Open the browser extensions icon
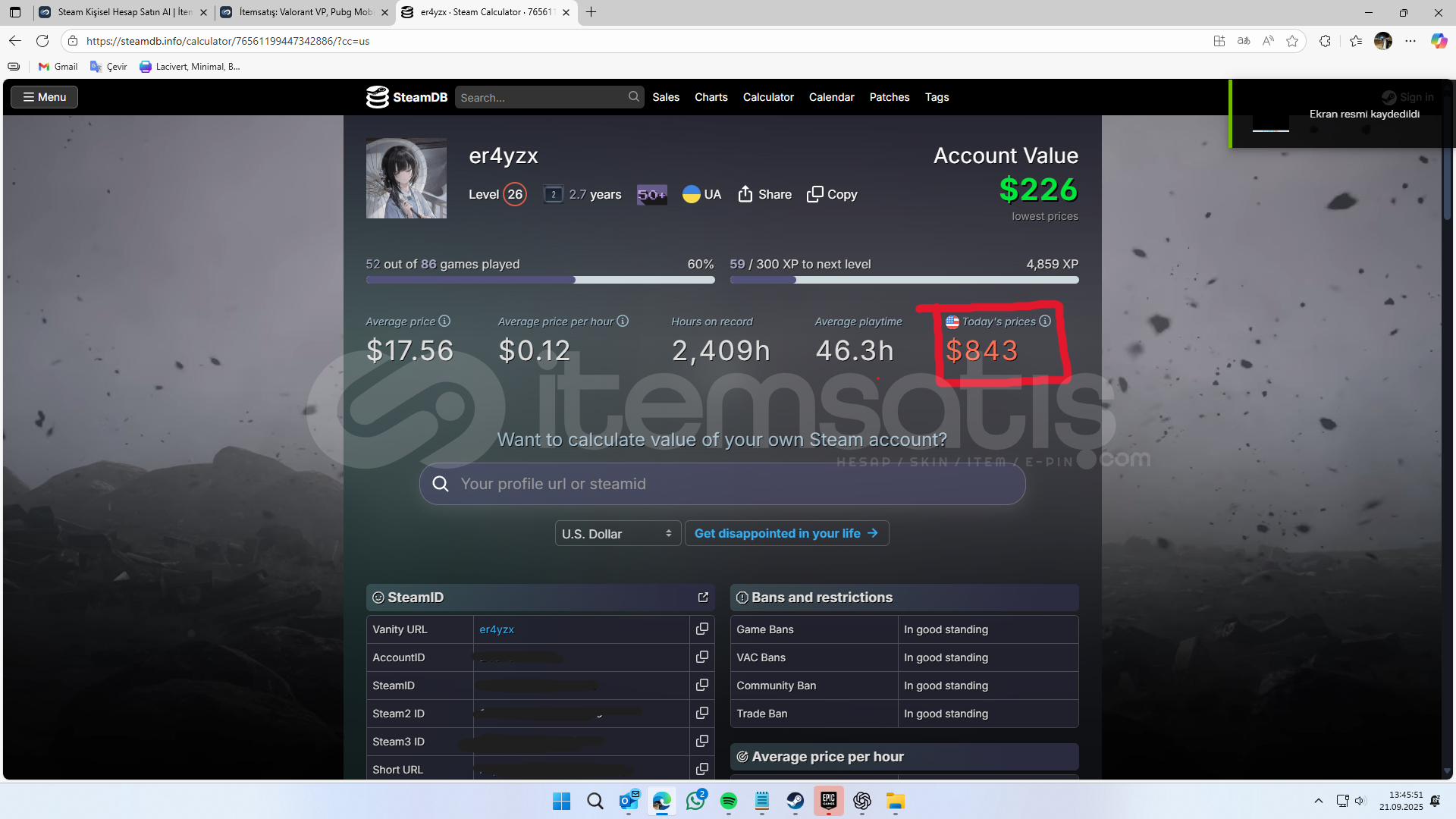1456x819 pixels. point(1325,41)
